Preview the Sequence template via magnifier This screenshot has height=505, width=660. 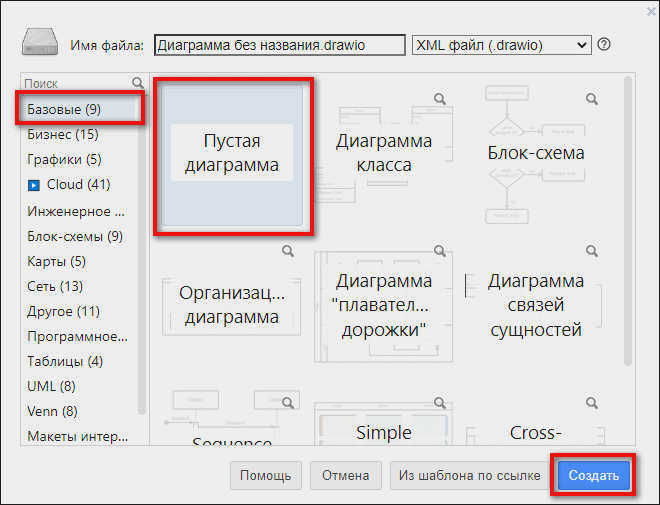pos(288,403)
